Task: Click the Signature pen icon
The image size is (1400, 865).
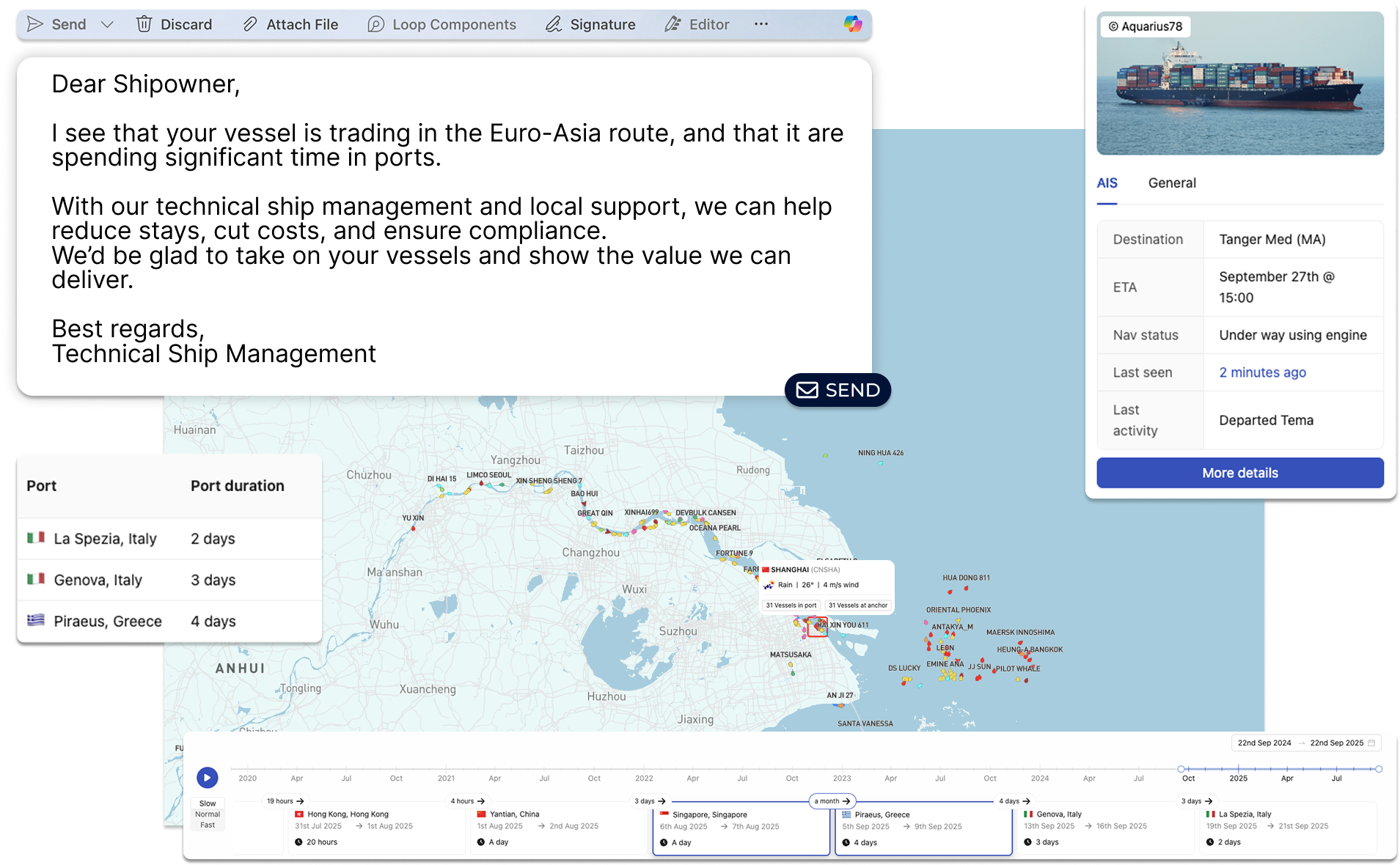Action: click(553, 24)
